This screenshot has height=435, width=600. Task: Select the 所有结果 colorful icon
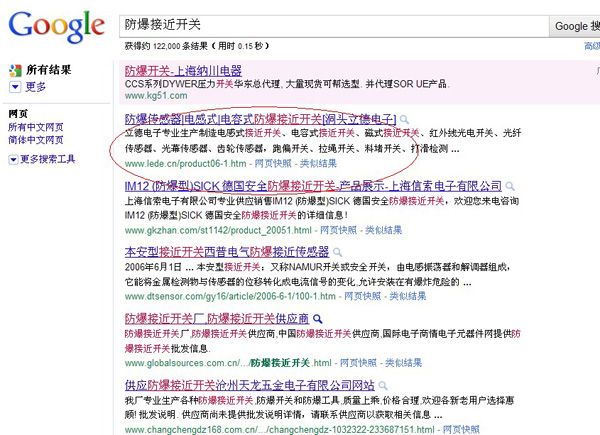point(15,70)
